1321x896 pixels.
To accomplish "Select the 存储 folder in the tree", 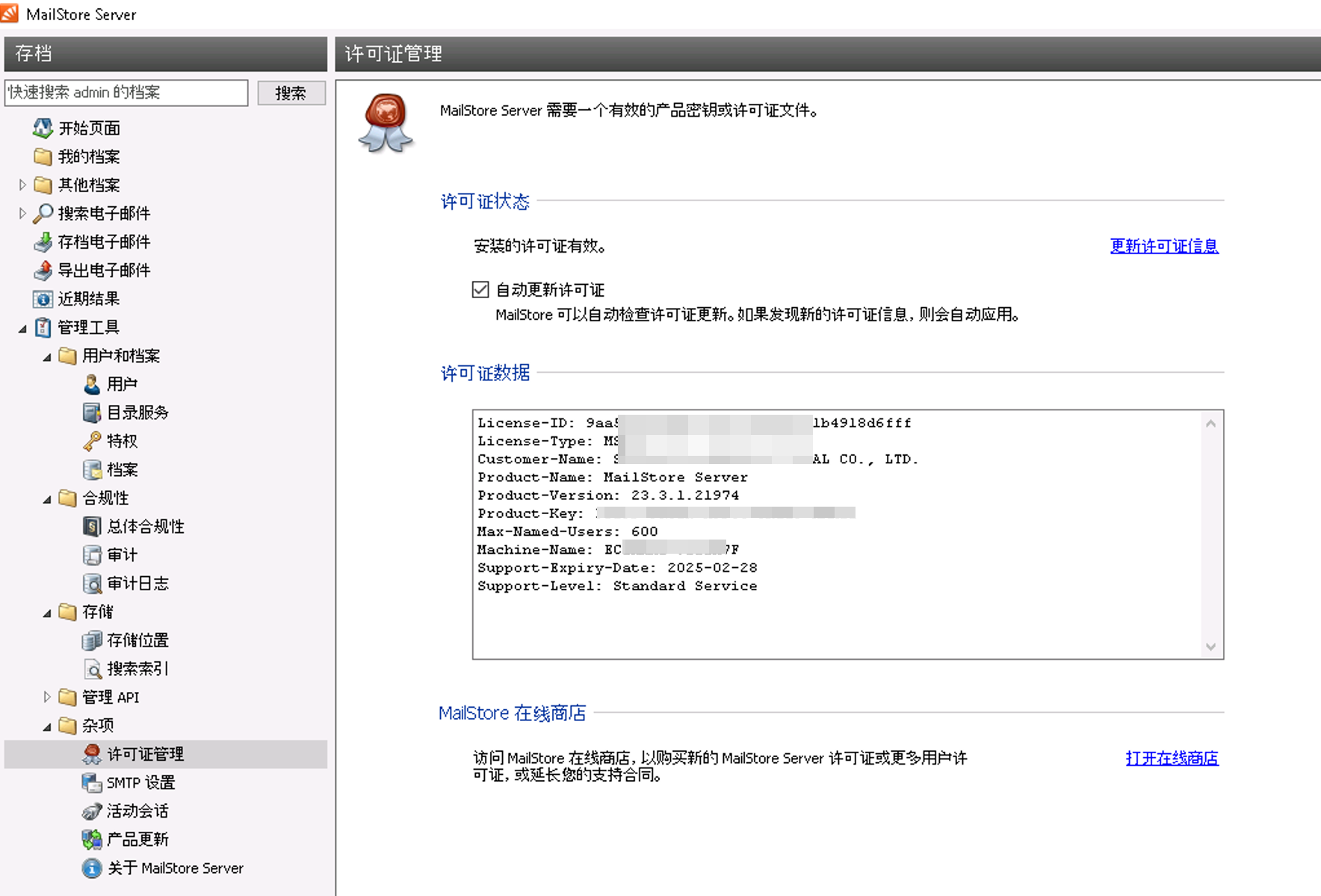I will point(98,611).
